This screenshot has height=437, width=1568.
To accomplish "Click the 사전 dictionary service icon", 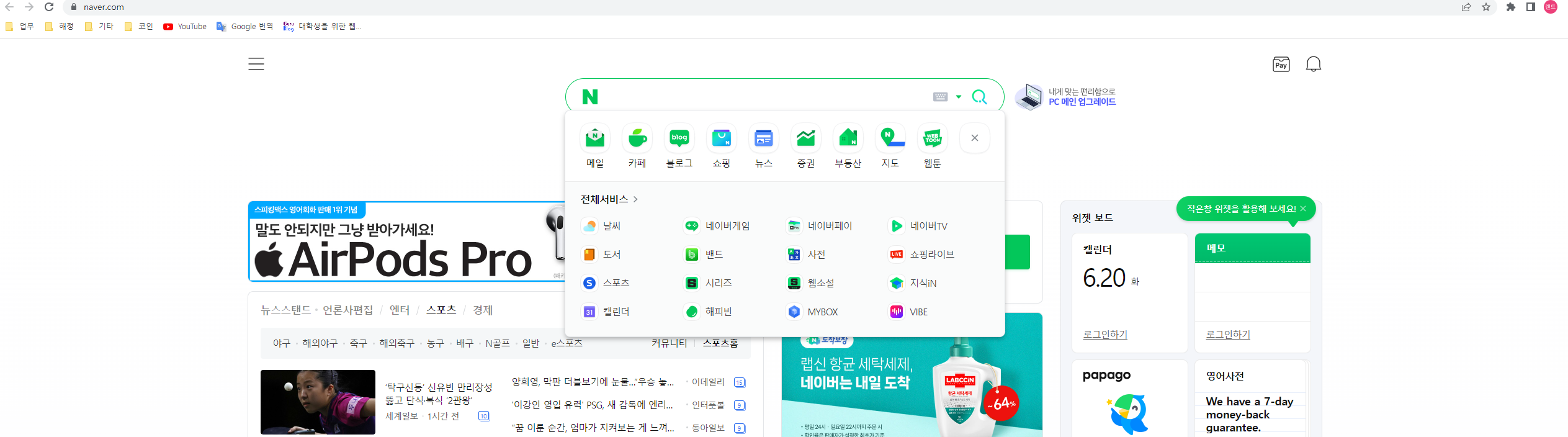I will (794, 255).
